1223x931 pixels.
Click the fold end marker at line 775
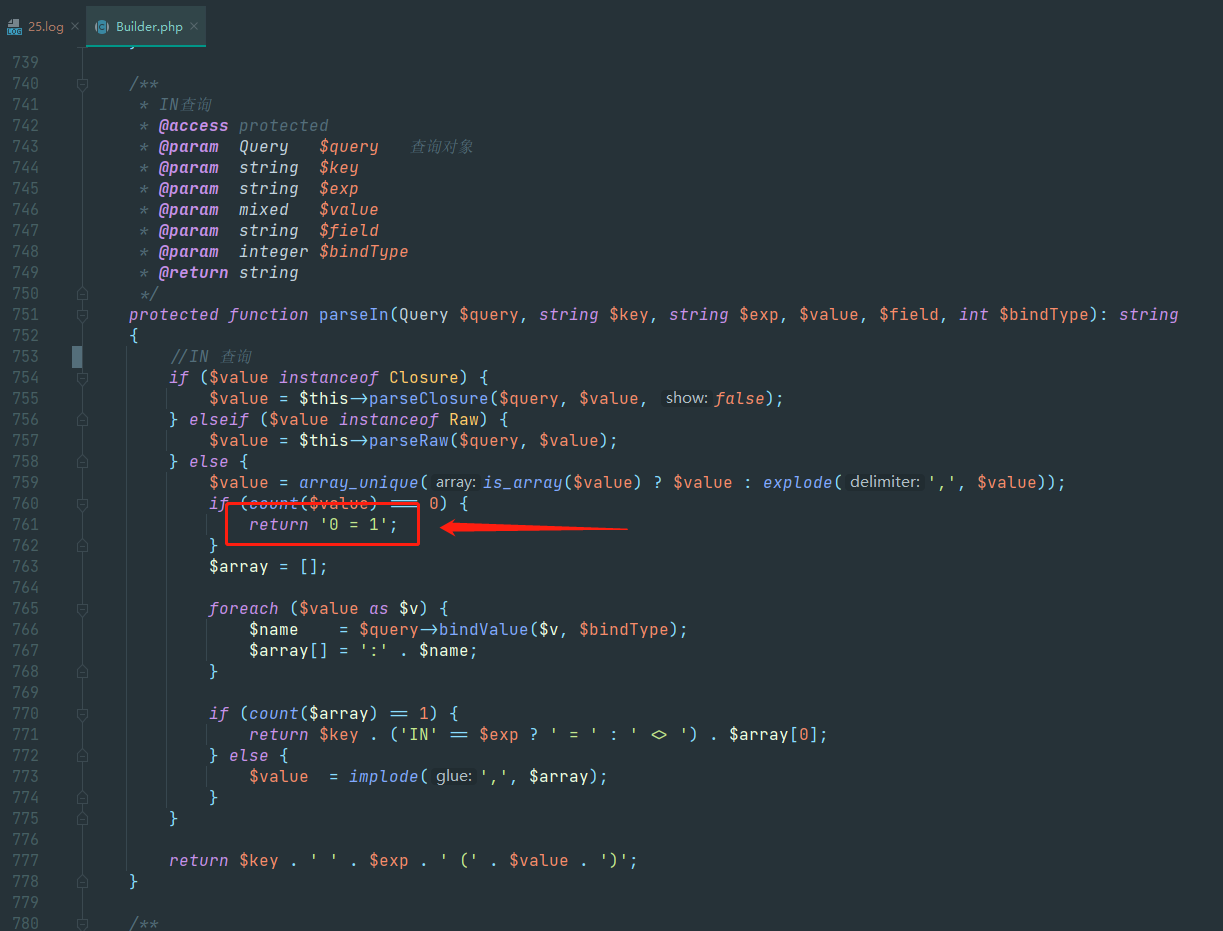coord(82,819)
